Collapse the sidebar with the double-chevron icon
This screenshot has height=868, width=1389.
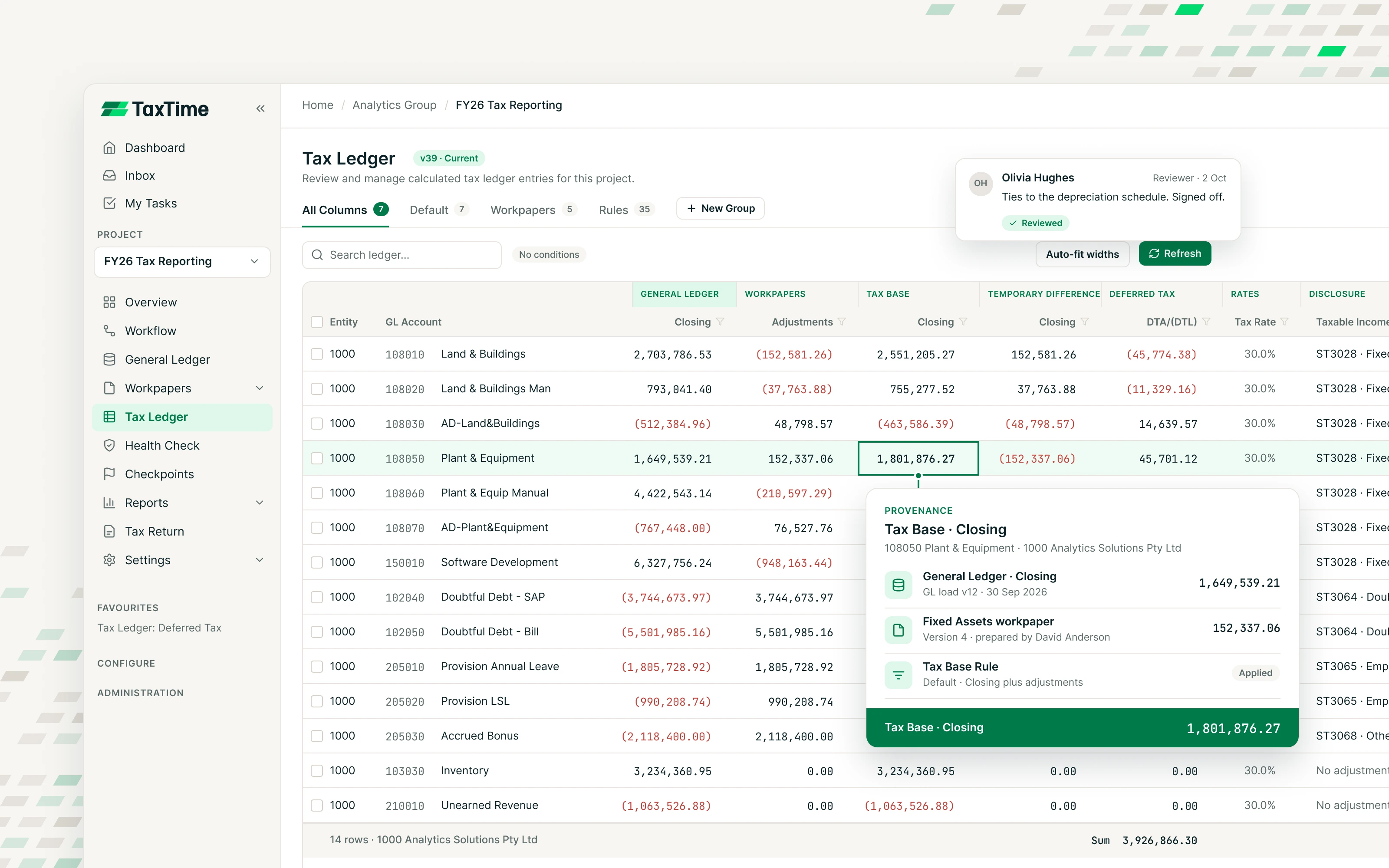click(x=260, y=108)
